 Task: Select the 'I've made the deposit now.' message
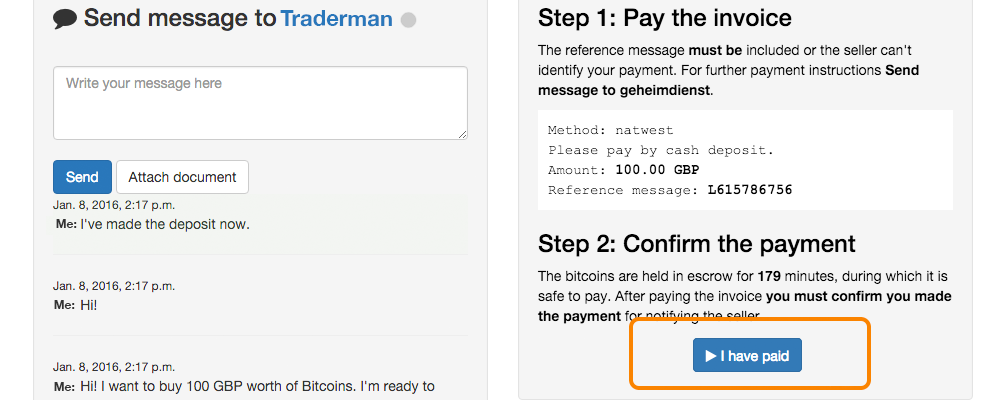coord(165,224)
